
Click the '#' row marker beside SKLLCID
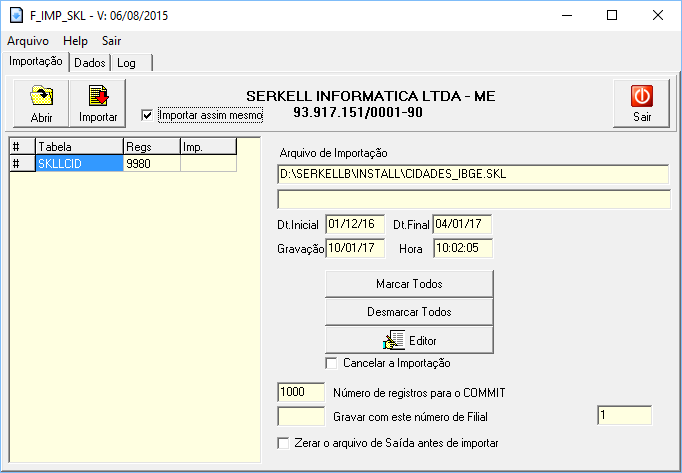pyautogui.click(x=22, y=164)
